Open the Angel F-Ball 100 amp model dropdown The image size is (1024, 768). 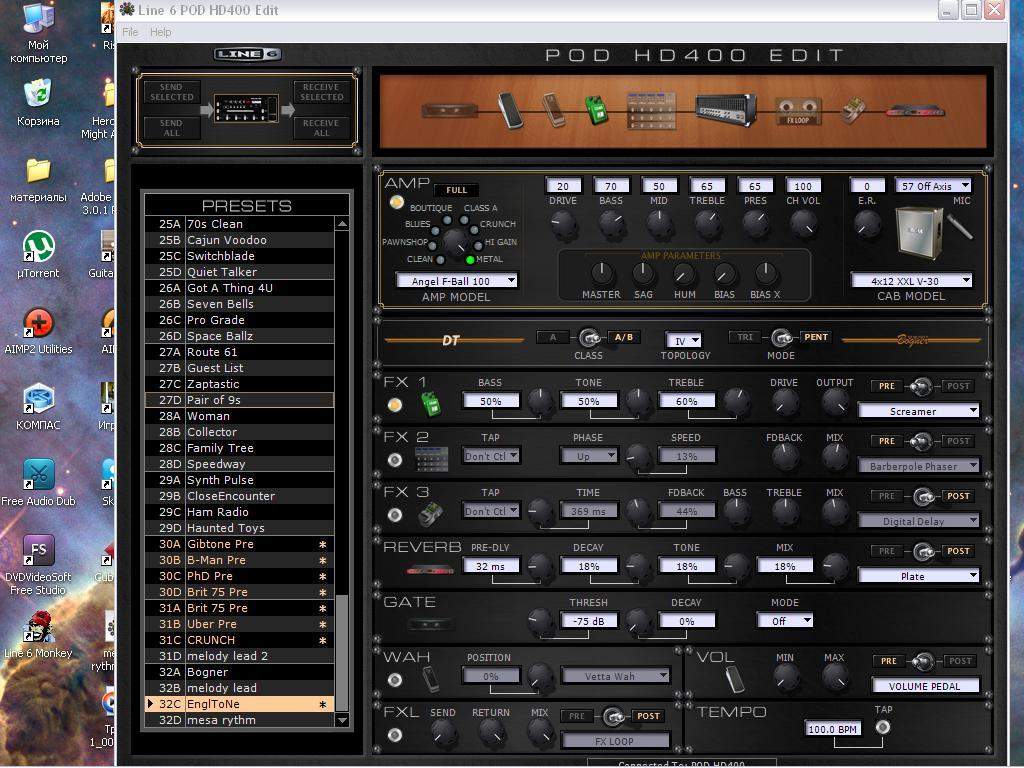click(x=456, y=281)
